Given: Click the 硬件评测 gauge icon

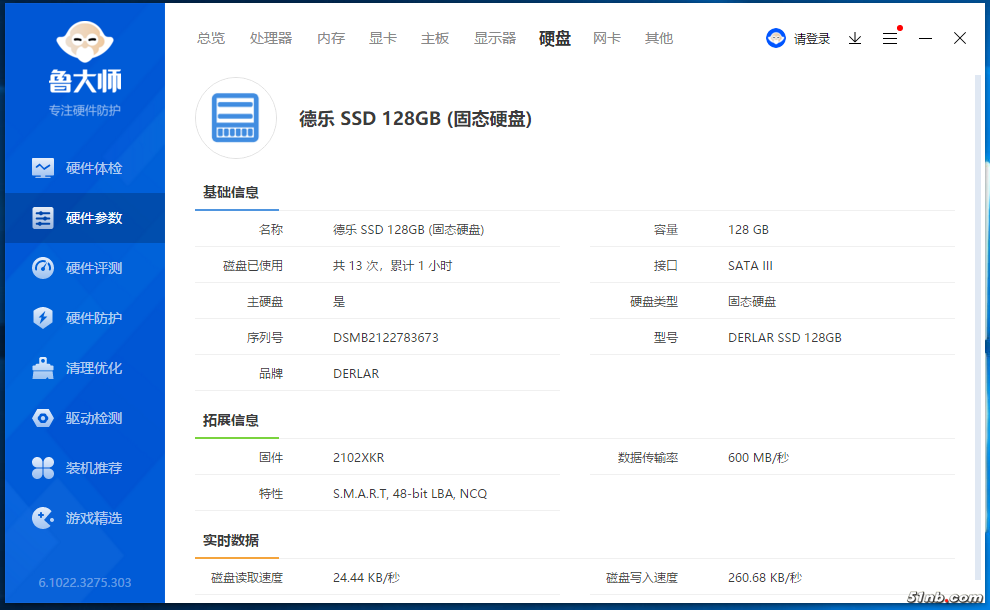Looking at the screenshot, I should [x=43, y=268].
